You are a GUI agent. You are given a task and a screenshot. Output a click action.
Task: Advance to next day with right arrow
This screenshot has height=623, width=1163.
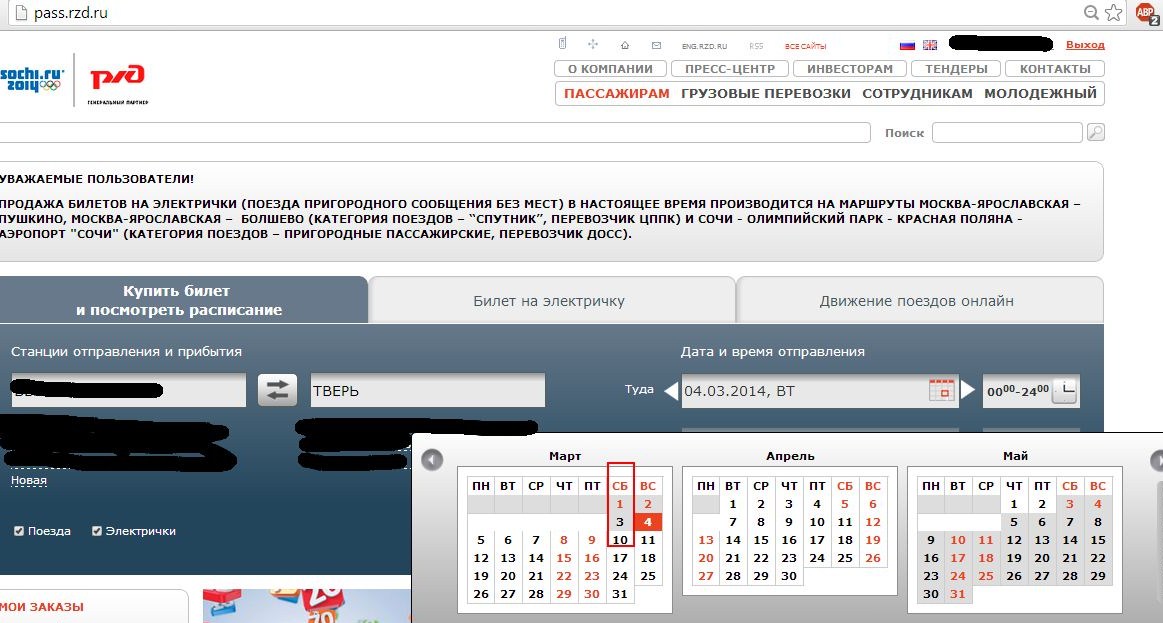968,390
